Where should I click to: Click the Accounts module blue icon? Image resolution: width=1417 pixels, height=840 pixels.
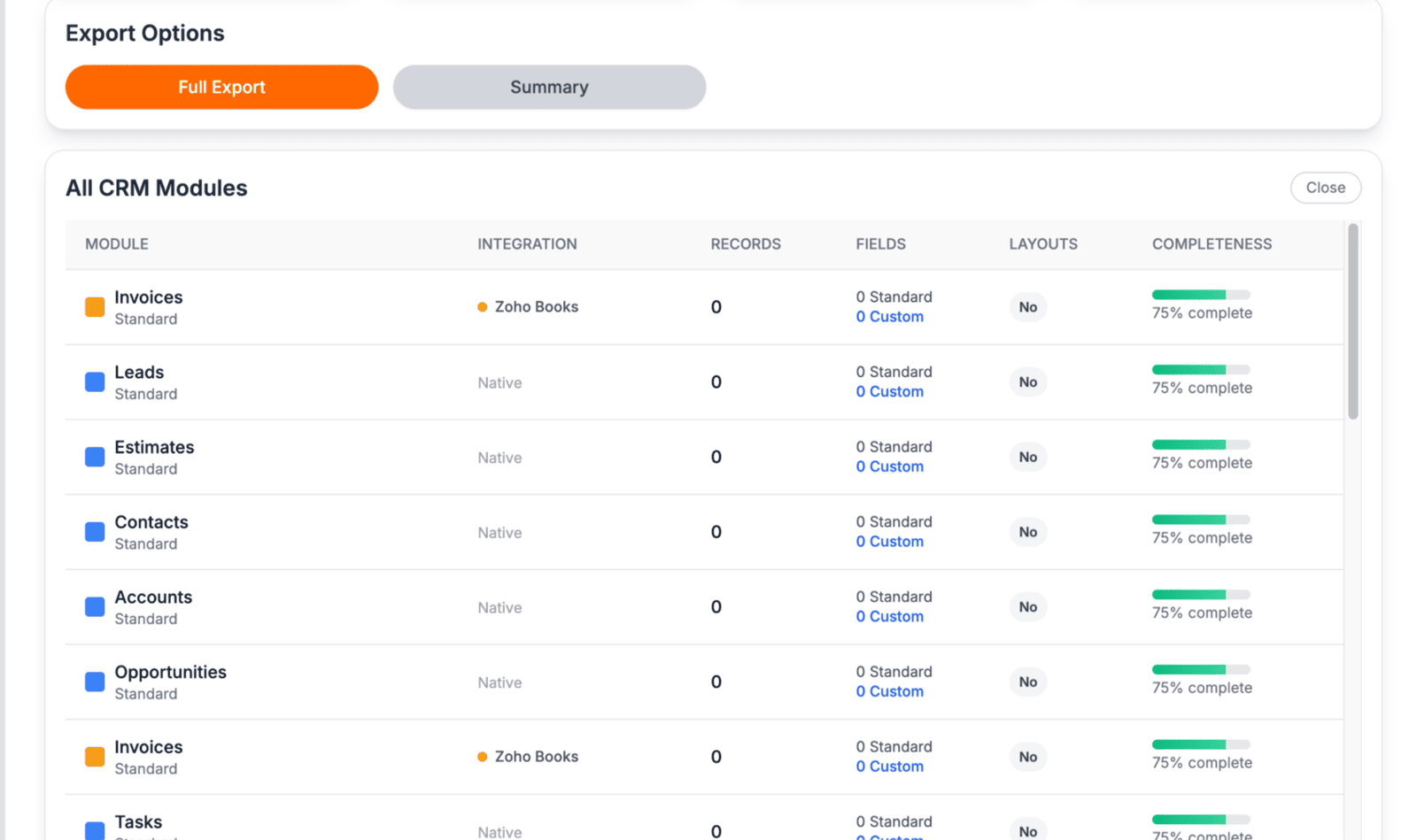(x=95, y=607)
